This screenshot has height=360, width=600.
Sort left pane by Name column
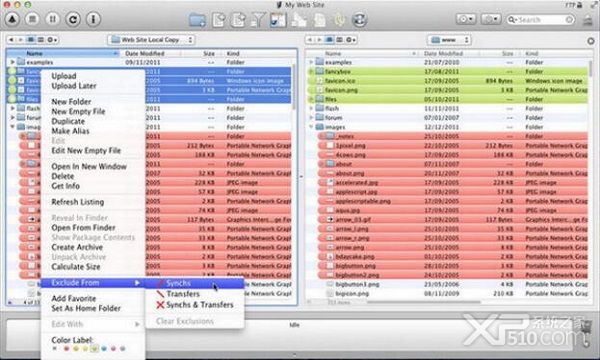(63, 53)
